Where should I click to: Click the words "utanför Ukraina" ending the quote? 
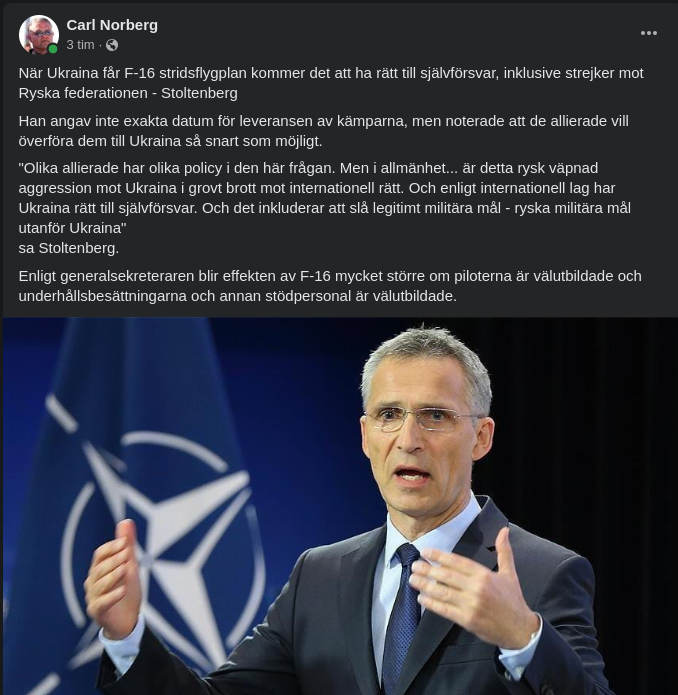[x=73, y=228]
